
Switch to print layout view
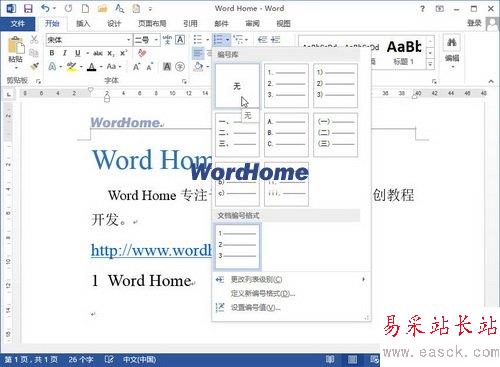352,359
